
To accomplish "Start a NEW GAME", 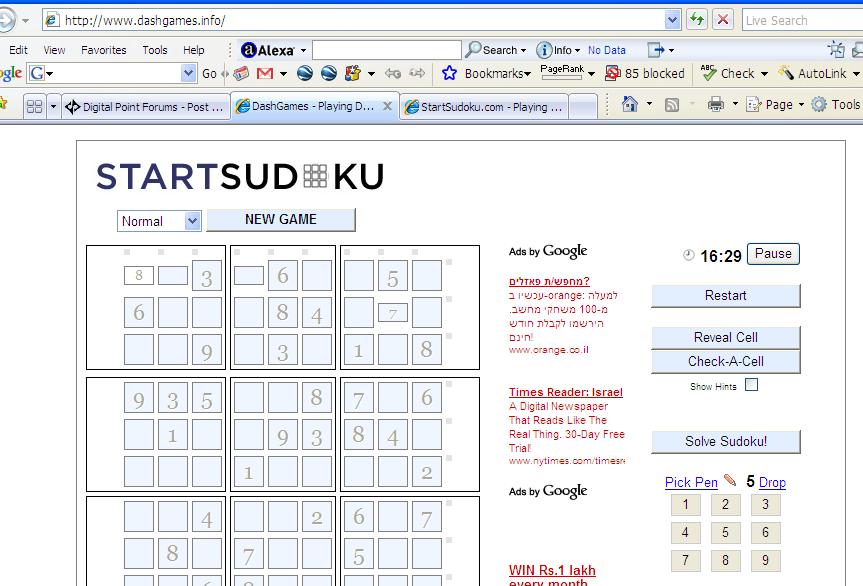I will [x=281, y=220].
